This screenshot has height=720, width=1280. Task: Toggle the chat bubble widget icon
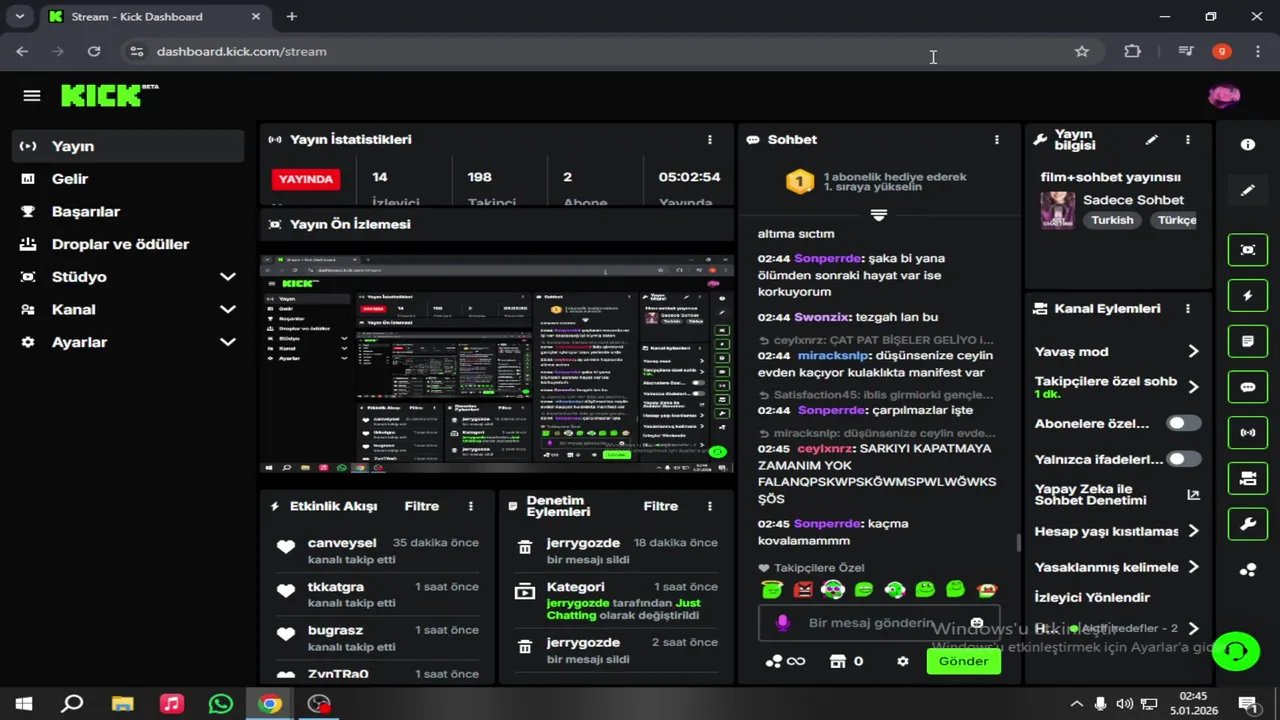pyautogui.click(x=1248, y=387)
